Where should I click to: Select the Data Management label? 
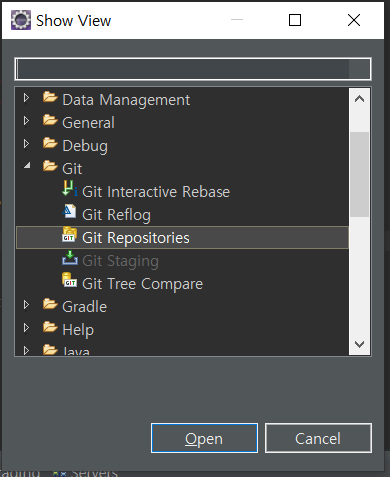pos(126,100)
